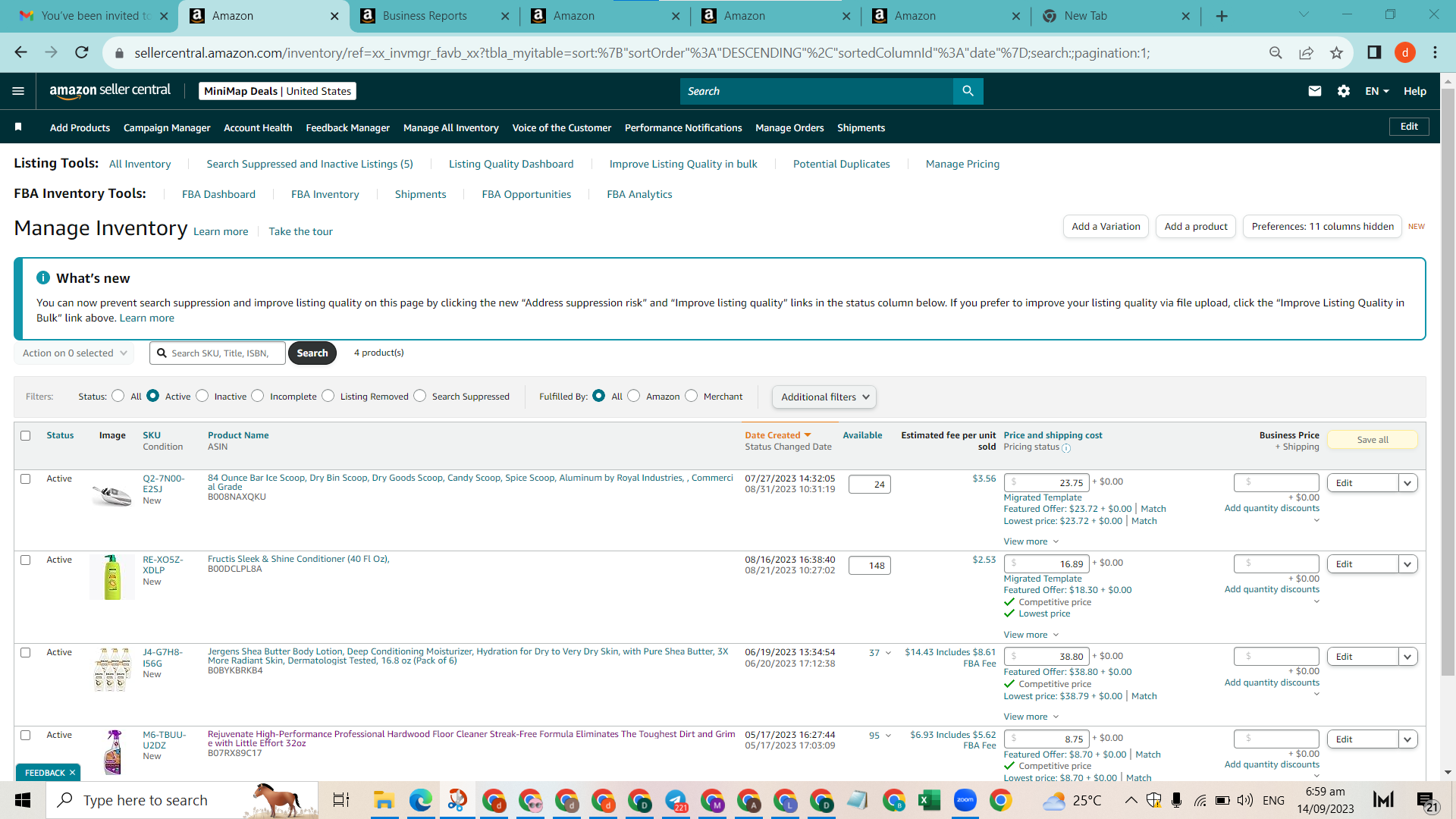Check the box for Rejuvenate Floor Cleaner listing
Screen dimensions: 1456x819
[x=26, y=735]
